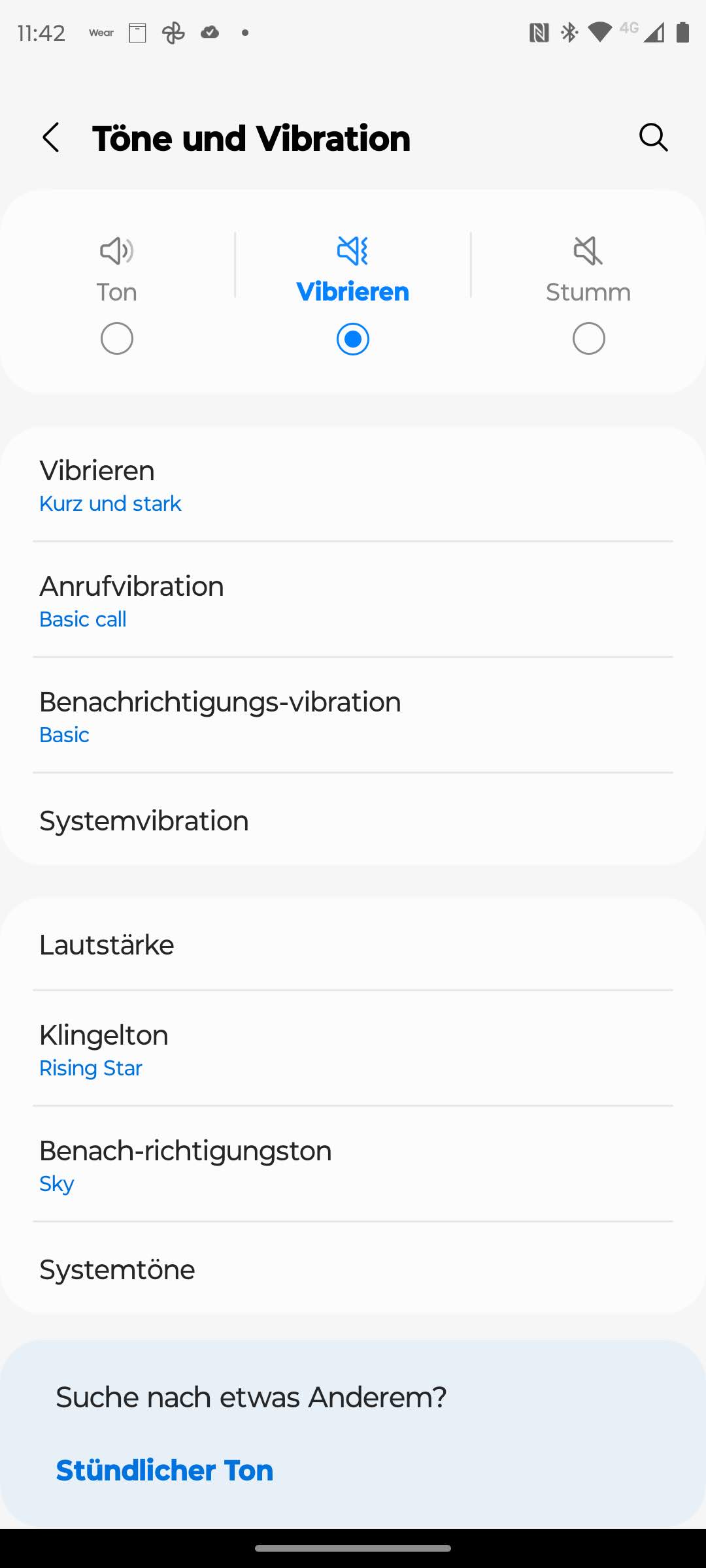Select the Ton radio button
706x1568 pixels.
117,338
